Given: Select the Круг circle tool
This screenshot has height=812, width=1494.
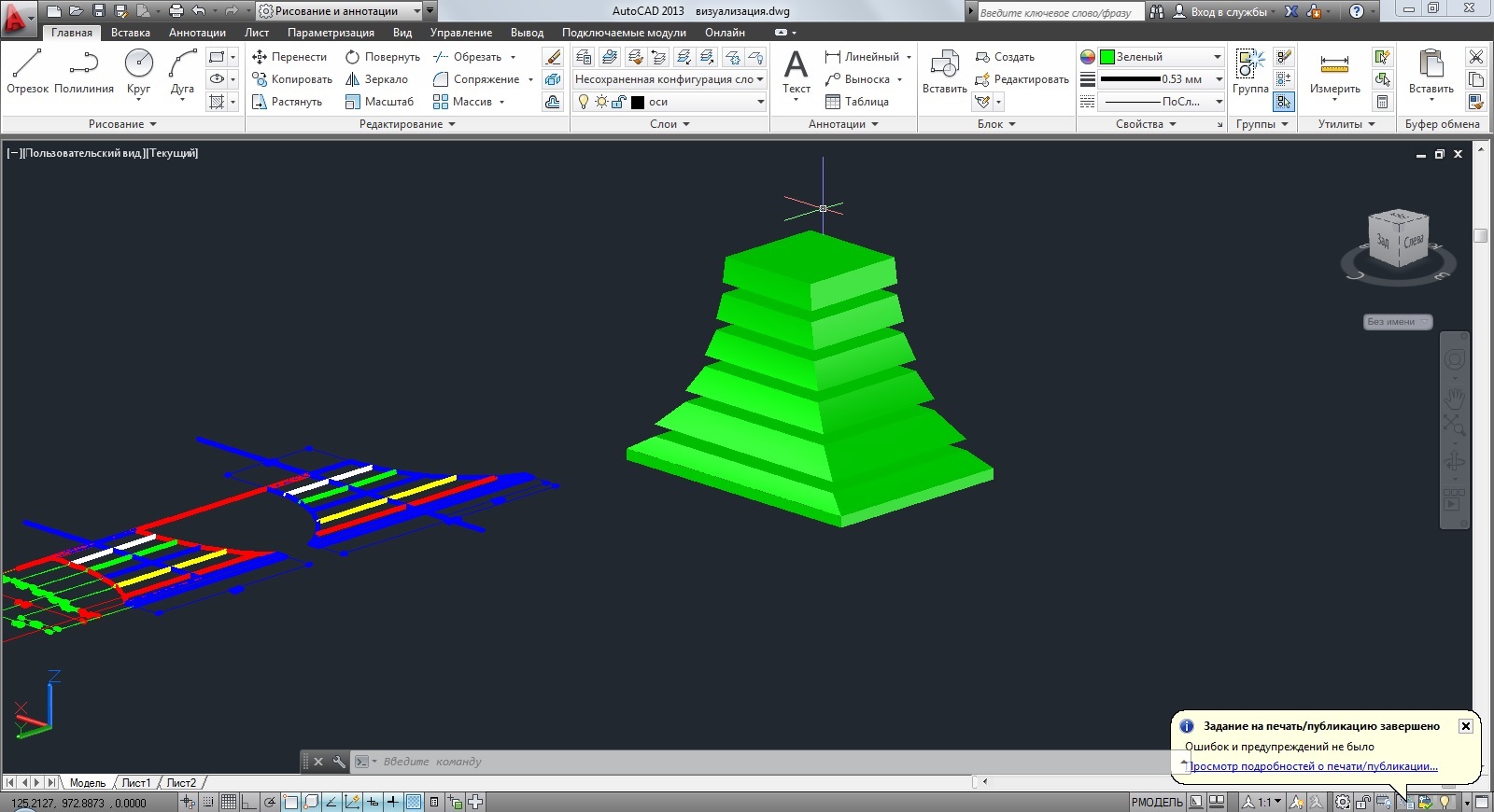Looking at the screenshot, I should [x=138, y=73].
